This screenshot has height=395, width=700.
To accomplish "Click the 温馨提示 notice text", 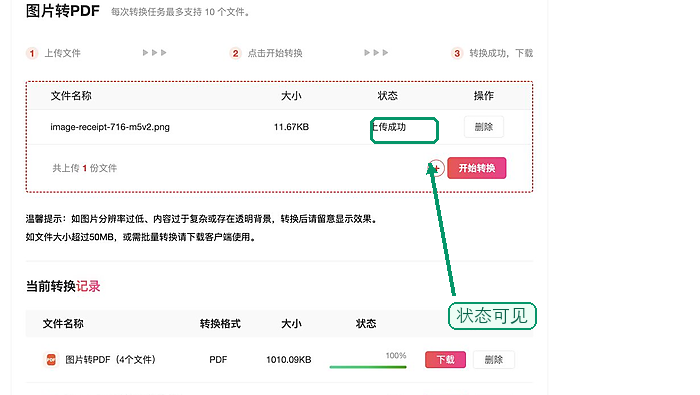I will pos(201,219).
